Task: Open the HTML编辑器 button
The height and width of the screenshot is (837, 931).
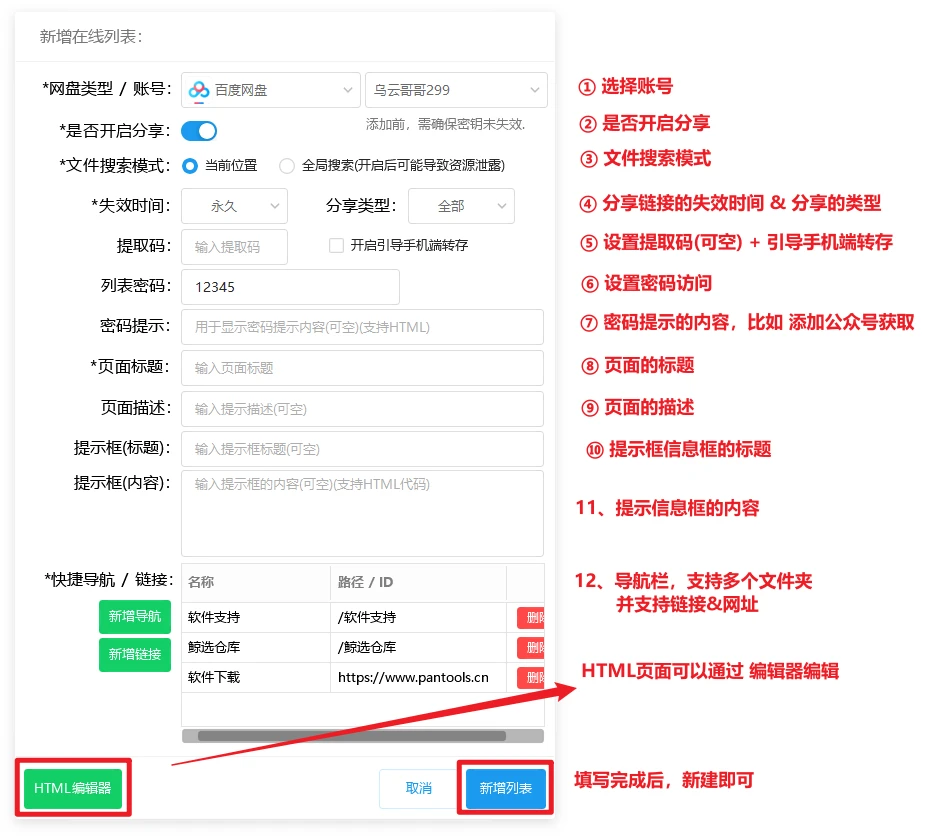Action: 73,788
